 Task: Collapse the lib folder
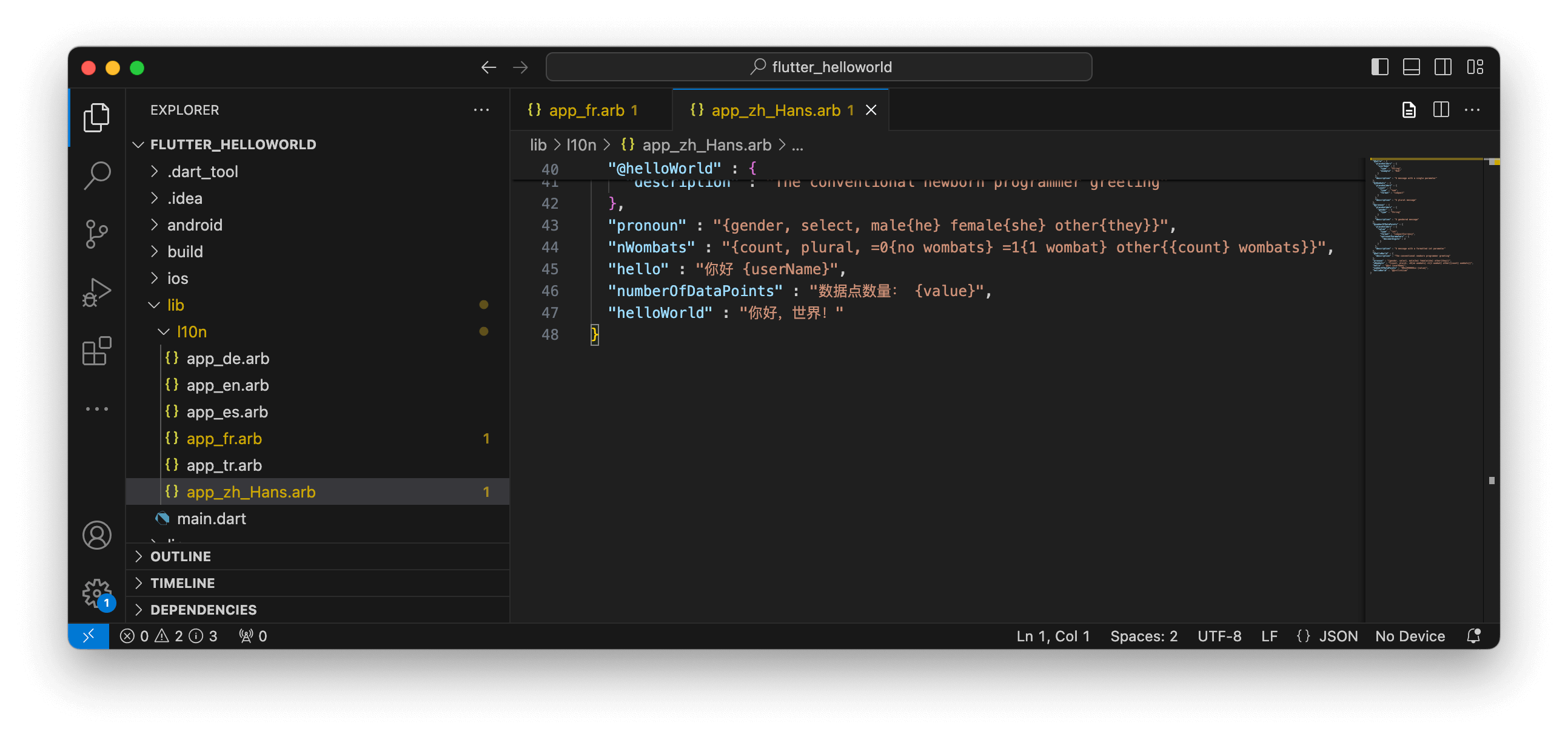318,305
